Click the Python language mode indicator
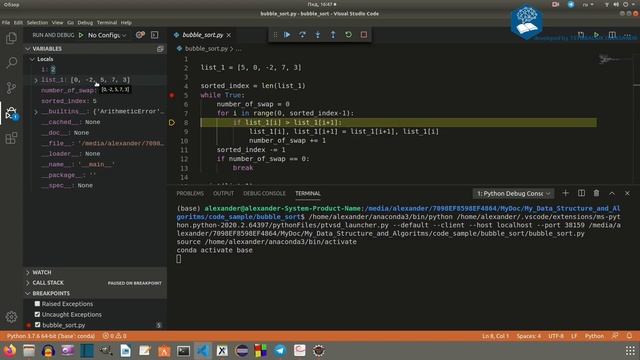The width and height of the screenshot is (640, 360). (594, 336)
